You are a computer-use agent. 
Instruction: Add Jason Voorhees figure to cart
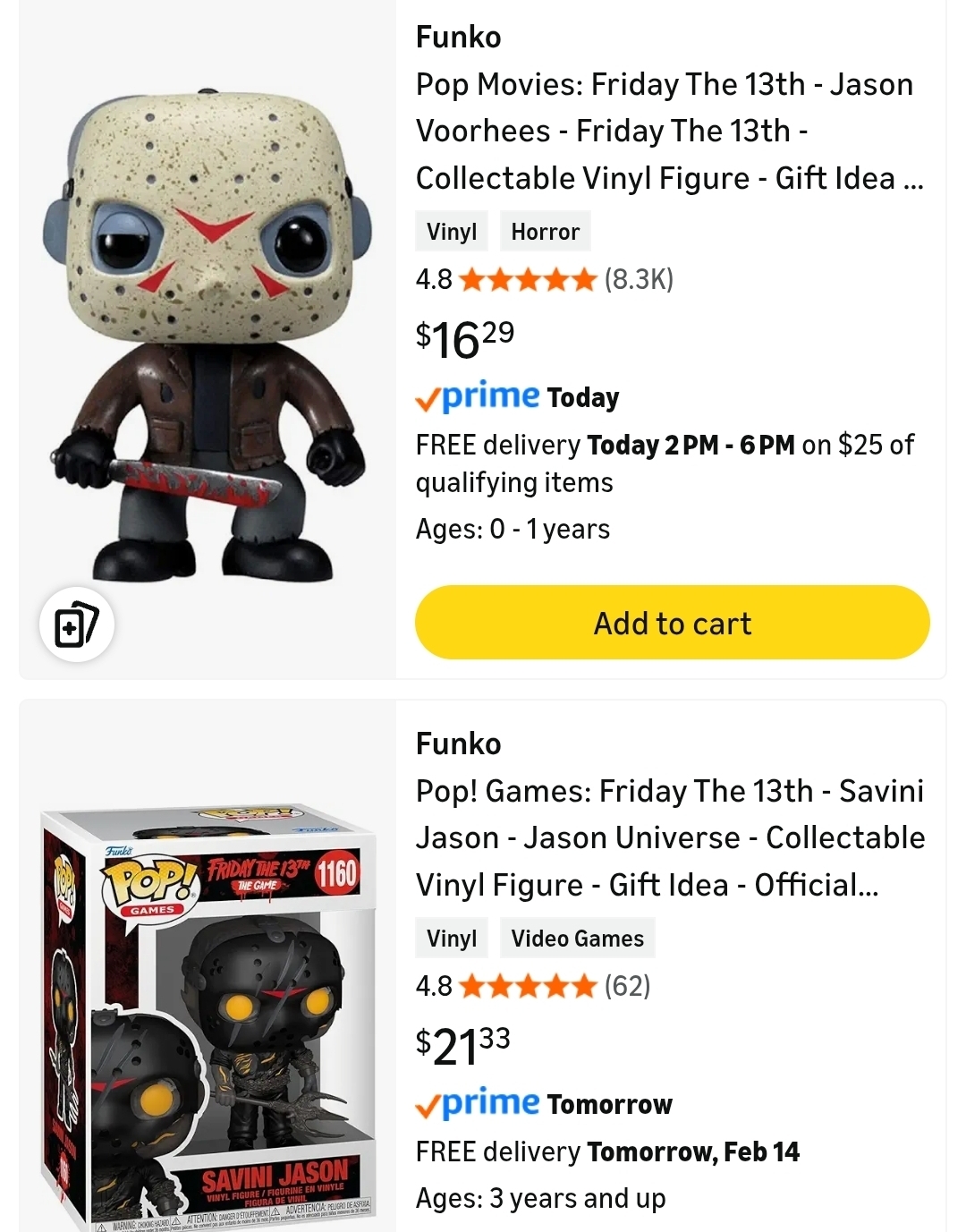pos(672,623)
